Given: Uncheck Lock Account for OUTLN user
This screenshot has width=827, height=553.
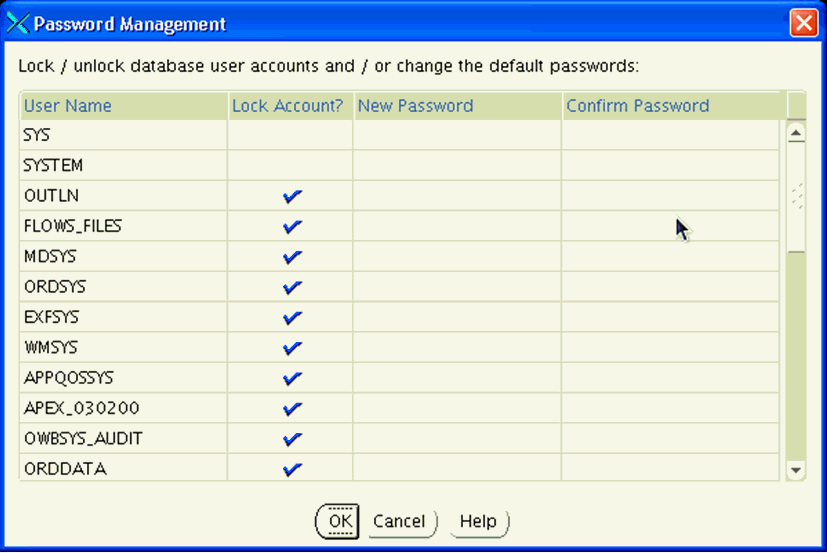Looking at the screenshot, I should (292, 196).
